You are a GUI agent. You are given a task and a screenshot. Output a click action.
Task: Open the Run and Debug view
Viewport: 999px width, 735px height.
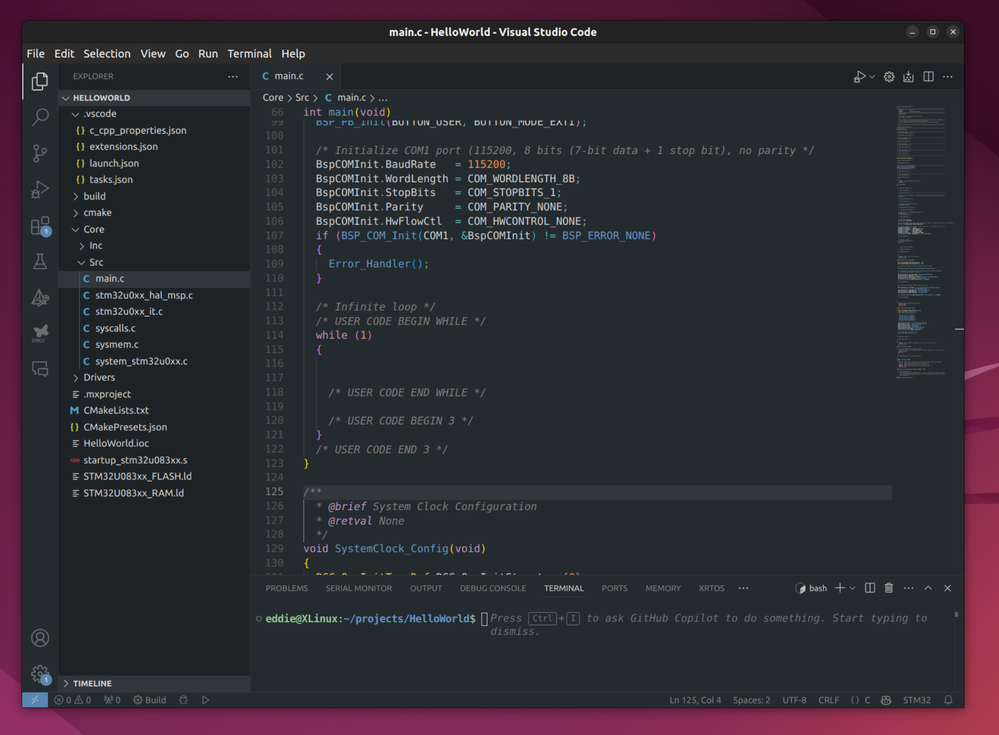(x=40, y=189)
